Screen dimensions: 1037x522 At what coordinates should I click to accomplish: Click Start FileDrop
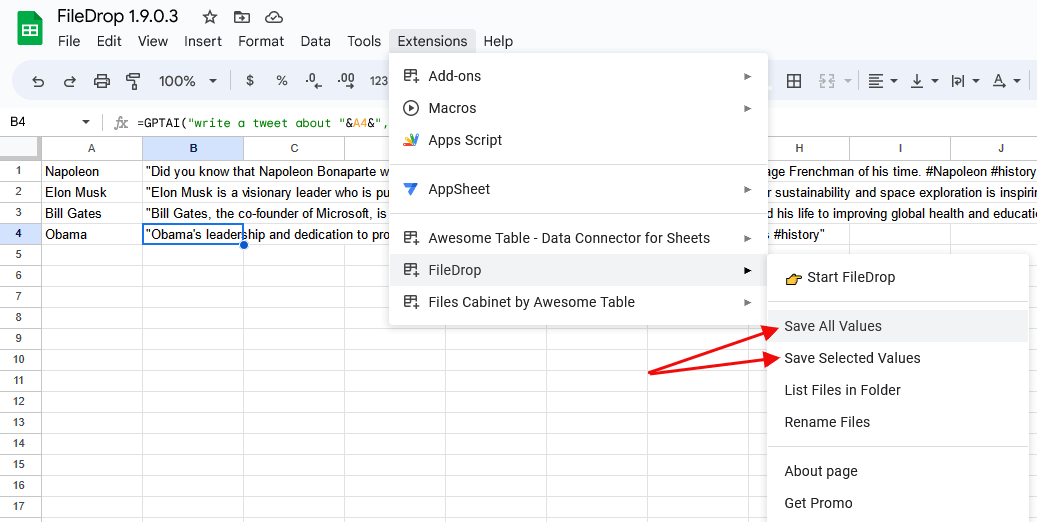tap(898, 277)
